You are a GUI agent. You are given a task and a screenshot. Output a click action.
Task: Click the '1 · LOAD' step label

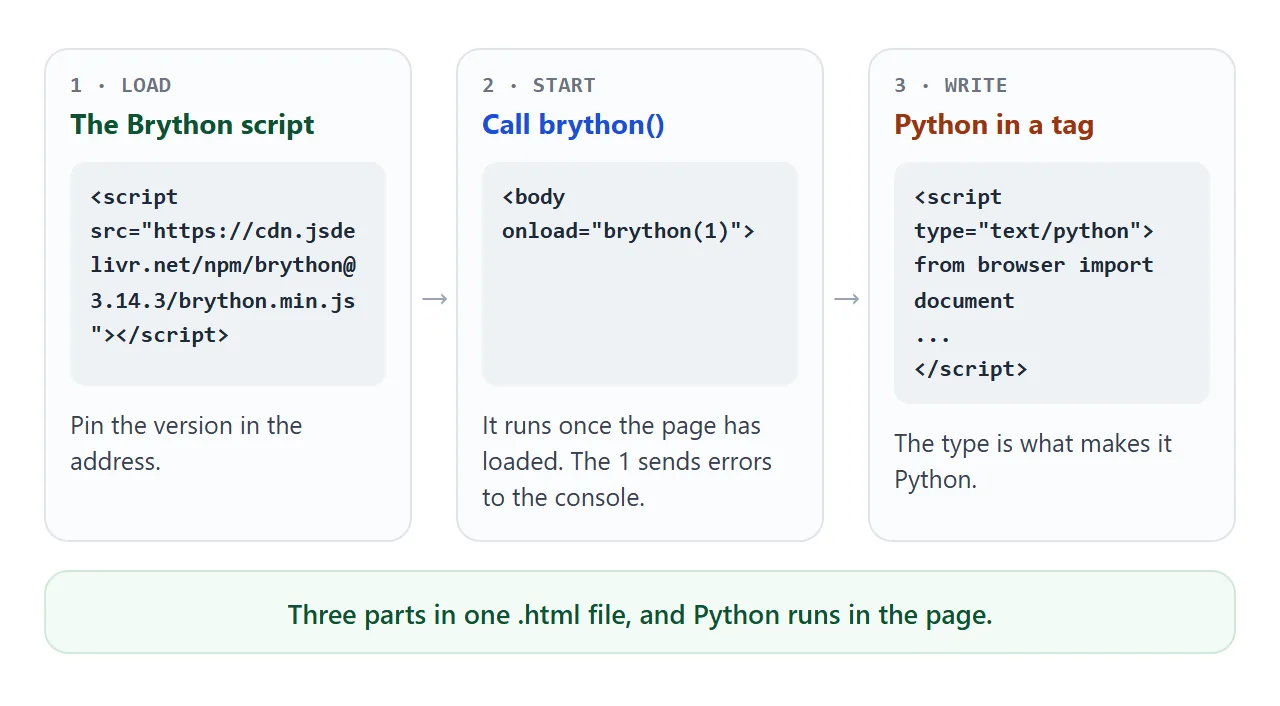click(121, 85)
